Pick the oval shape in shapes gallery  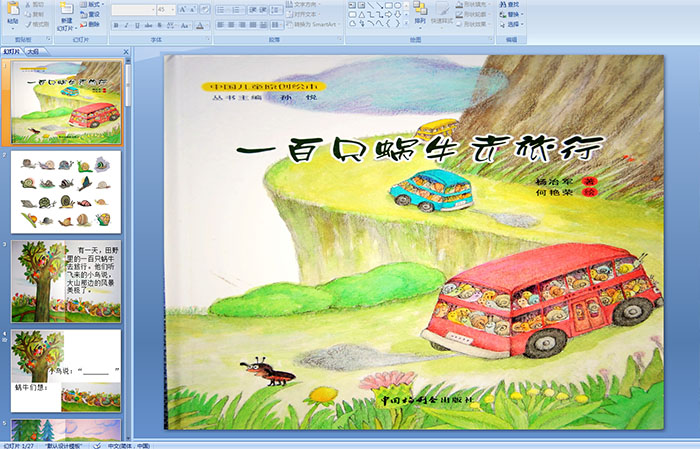397,5
